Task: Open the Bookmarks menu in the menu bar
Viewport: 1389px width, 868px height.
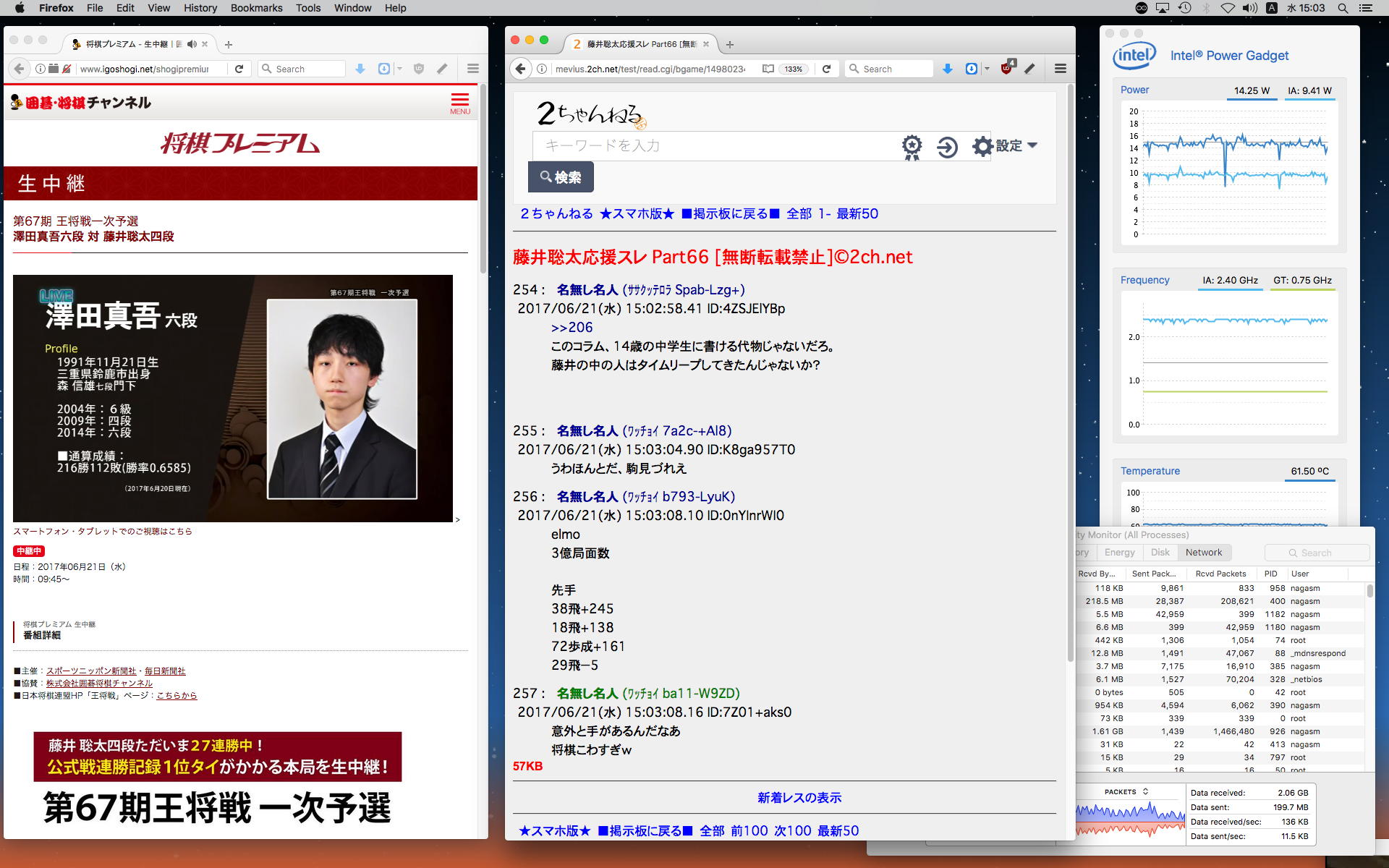Action: (256, 8)
